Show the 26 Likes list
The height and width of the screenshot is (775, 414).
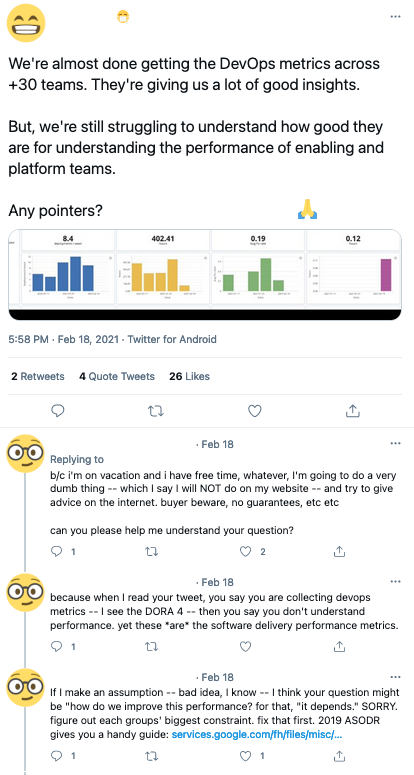pyautogui.click(x=189, y=376)
